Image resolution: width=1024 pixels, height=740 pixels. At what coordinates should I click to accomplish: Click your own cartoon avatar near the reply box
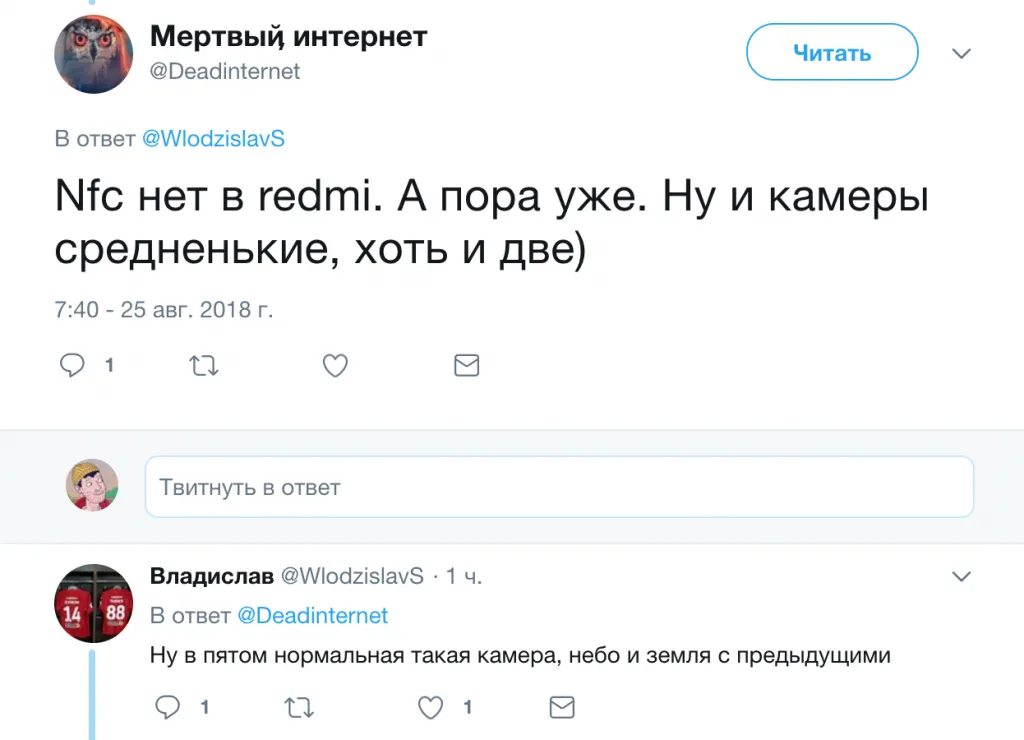93,485
